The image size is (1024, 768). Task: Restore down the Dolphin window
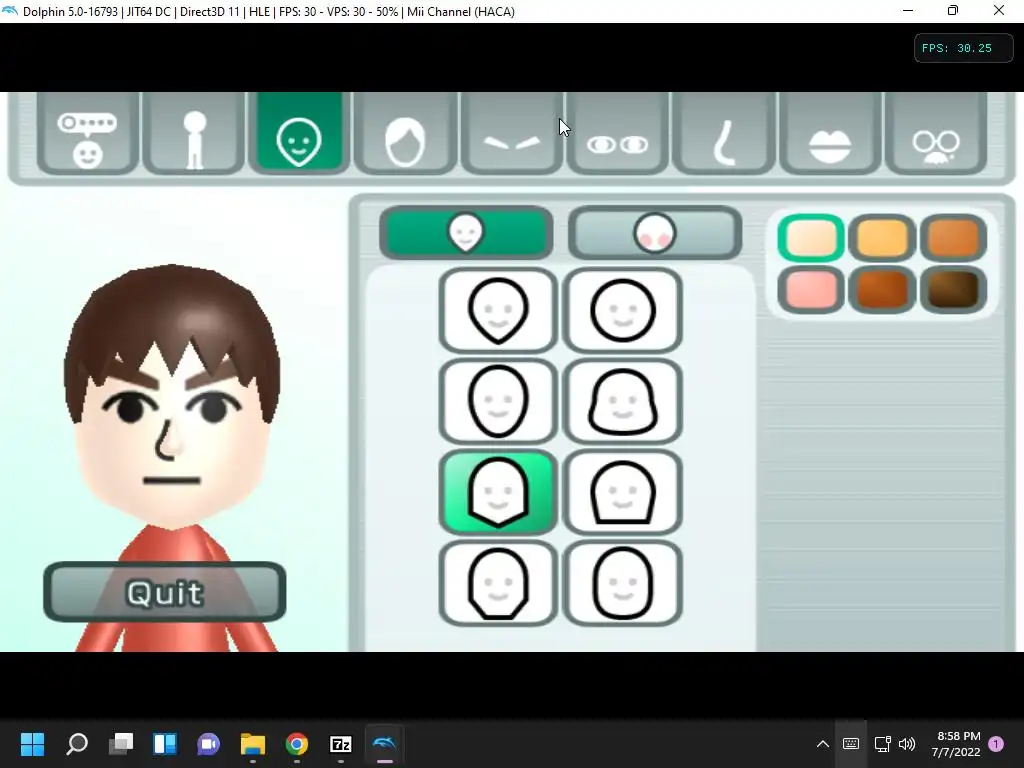coord(953,10)
